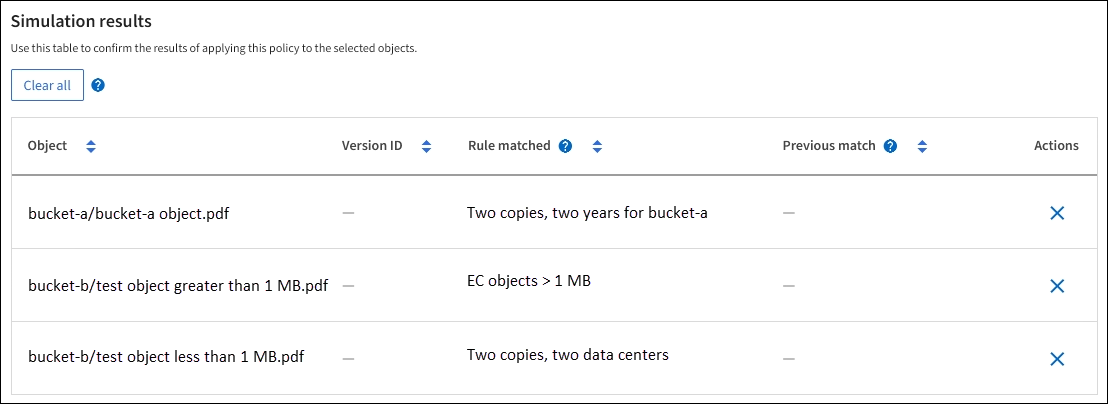
Task: Click the Previous match header label
Action: (x=829, y=146)
